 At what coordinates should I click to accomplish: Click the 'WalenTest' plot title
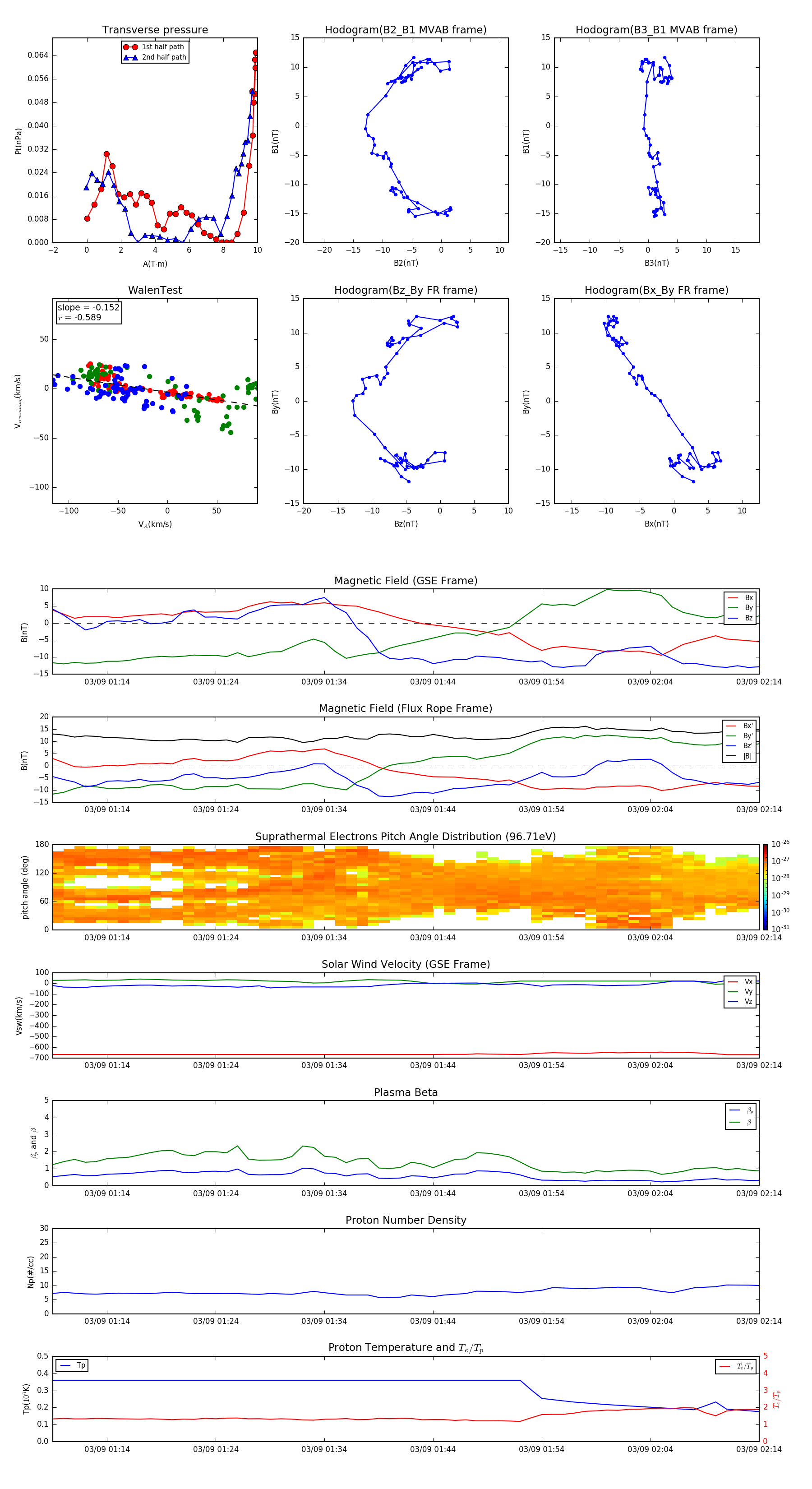155,290
